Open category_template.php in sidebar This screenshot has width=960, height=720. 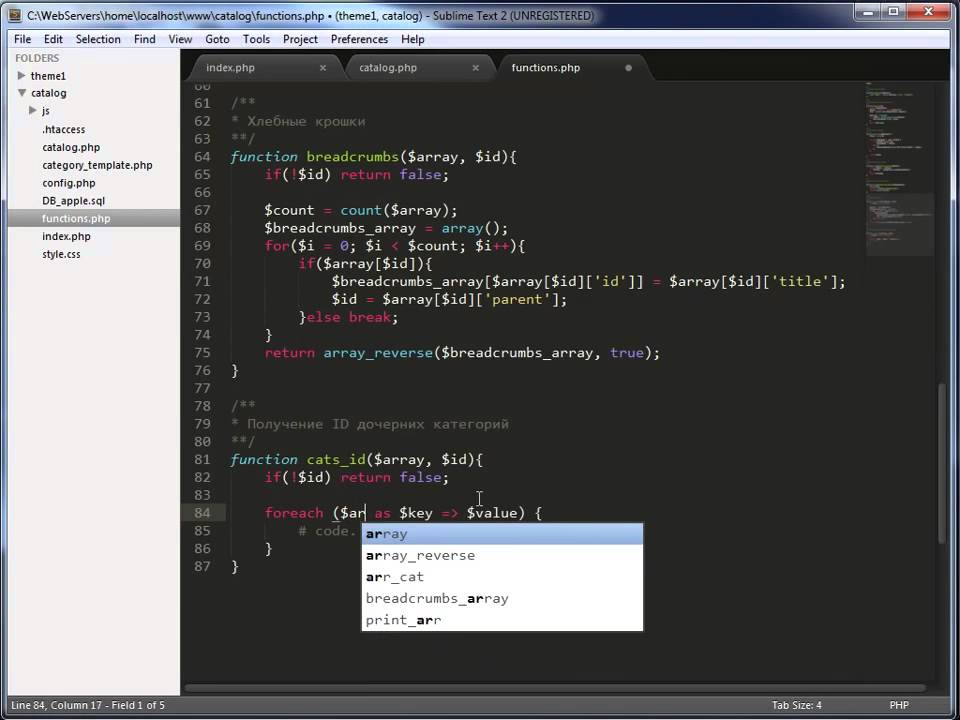pos(97,165)
